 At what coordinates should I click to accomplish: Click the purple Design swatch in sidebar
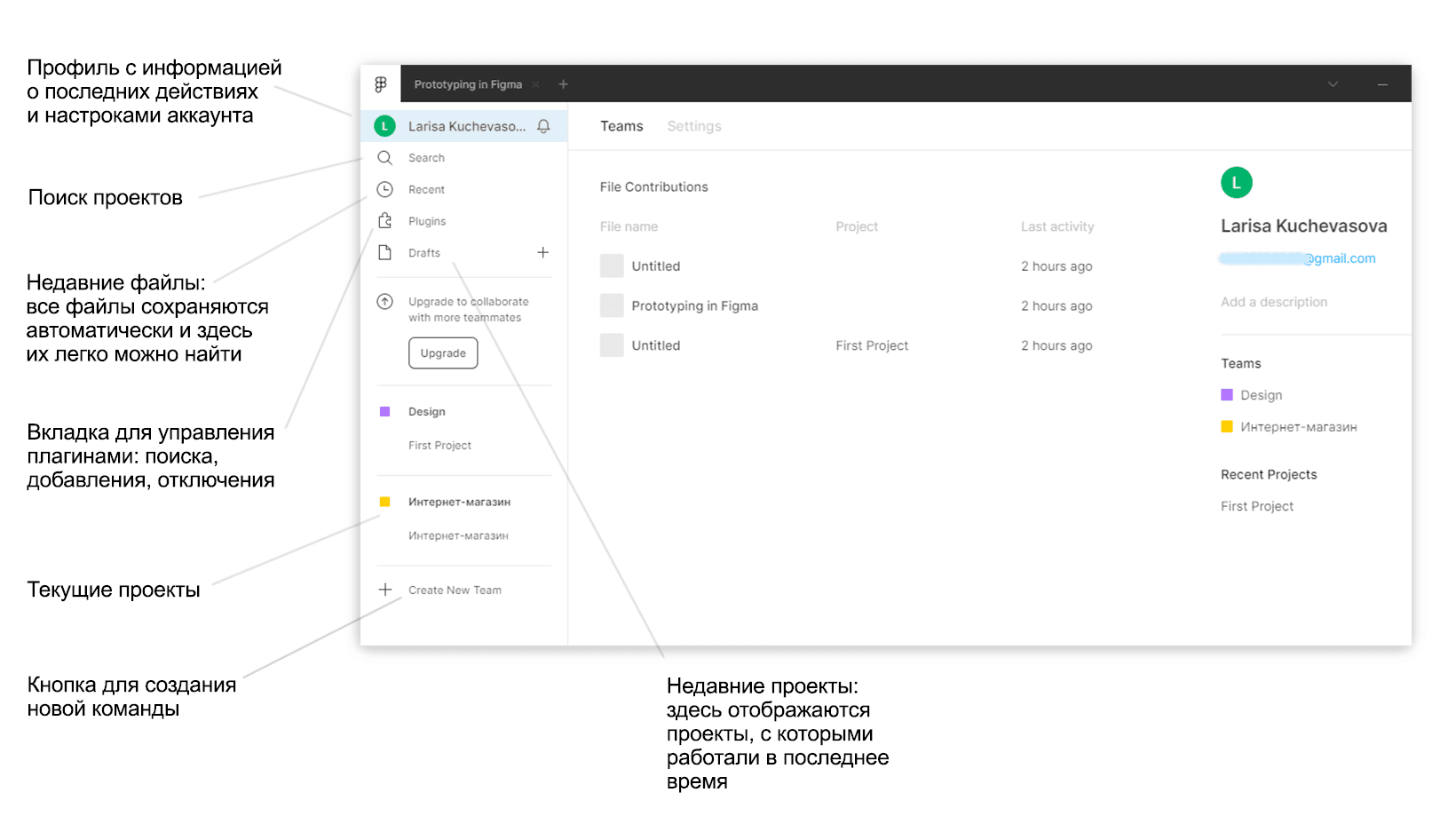[x=384, y=412]
